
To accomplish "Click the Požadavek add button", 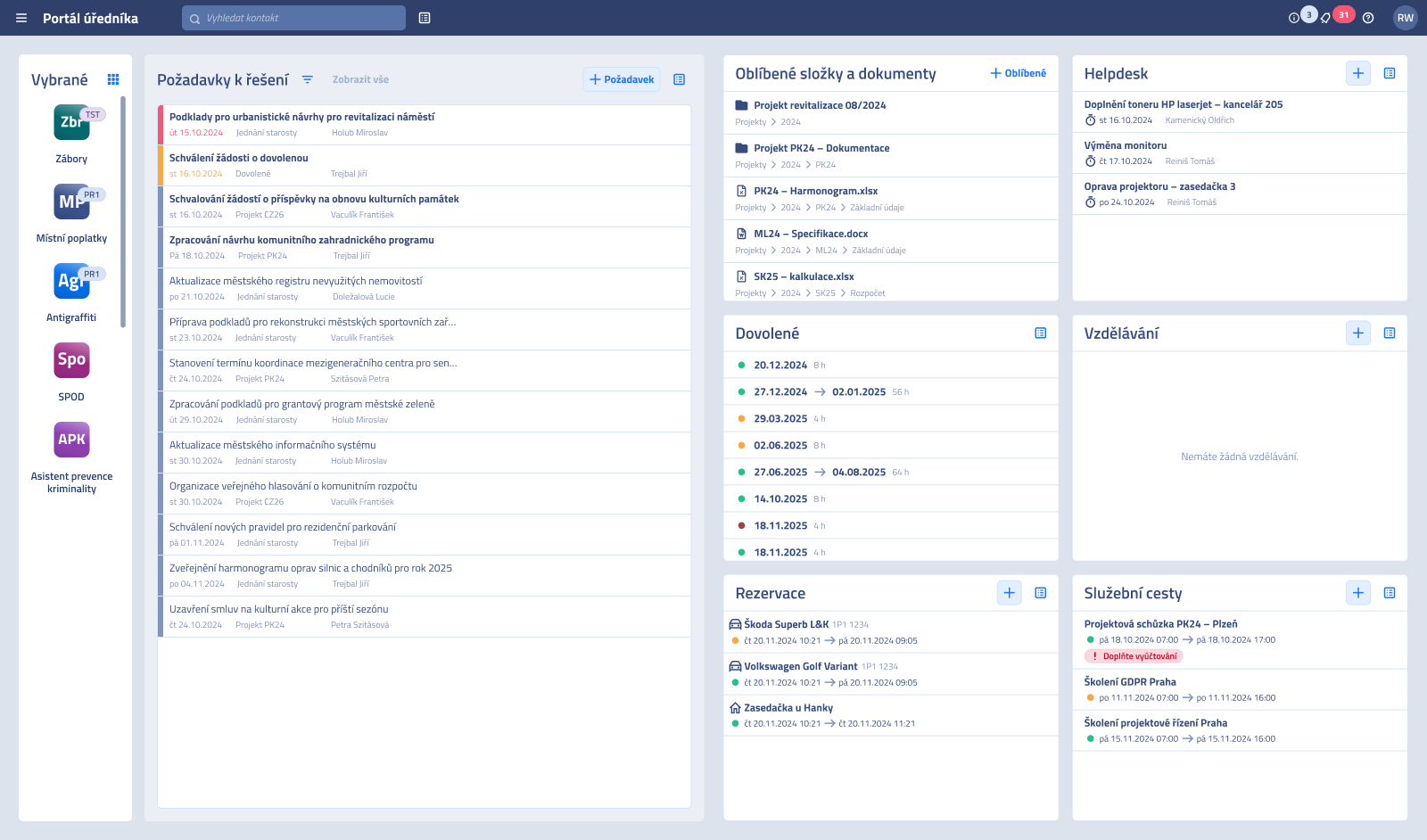I will [x=622, y=79].
